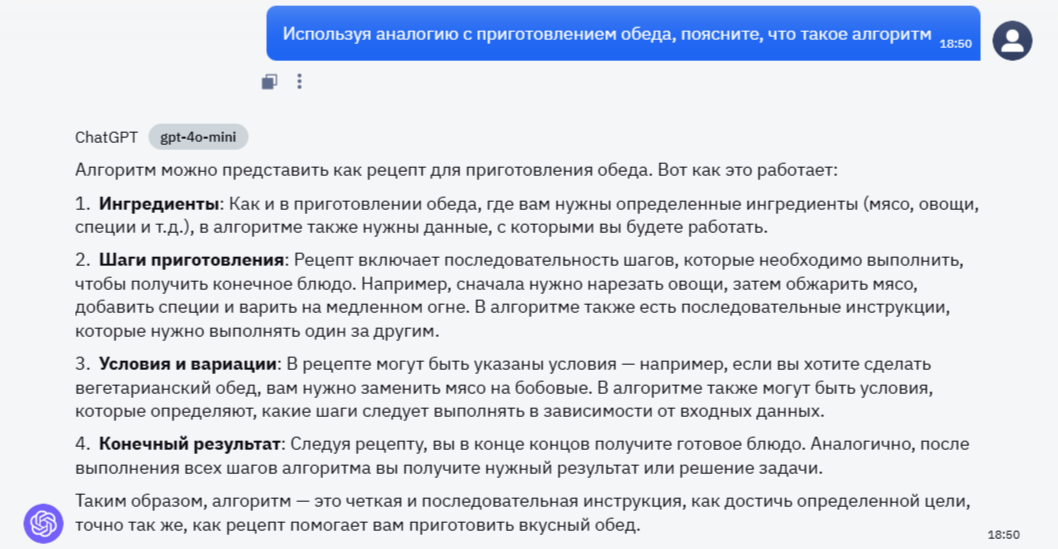Viewport: 1058px width, 549px height.
Task: Click the "ChatGPT" sender name
Action: point(106,138)
